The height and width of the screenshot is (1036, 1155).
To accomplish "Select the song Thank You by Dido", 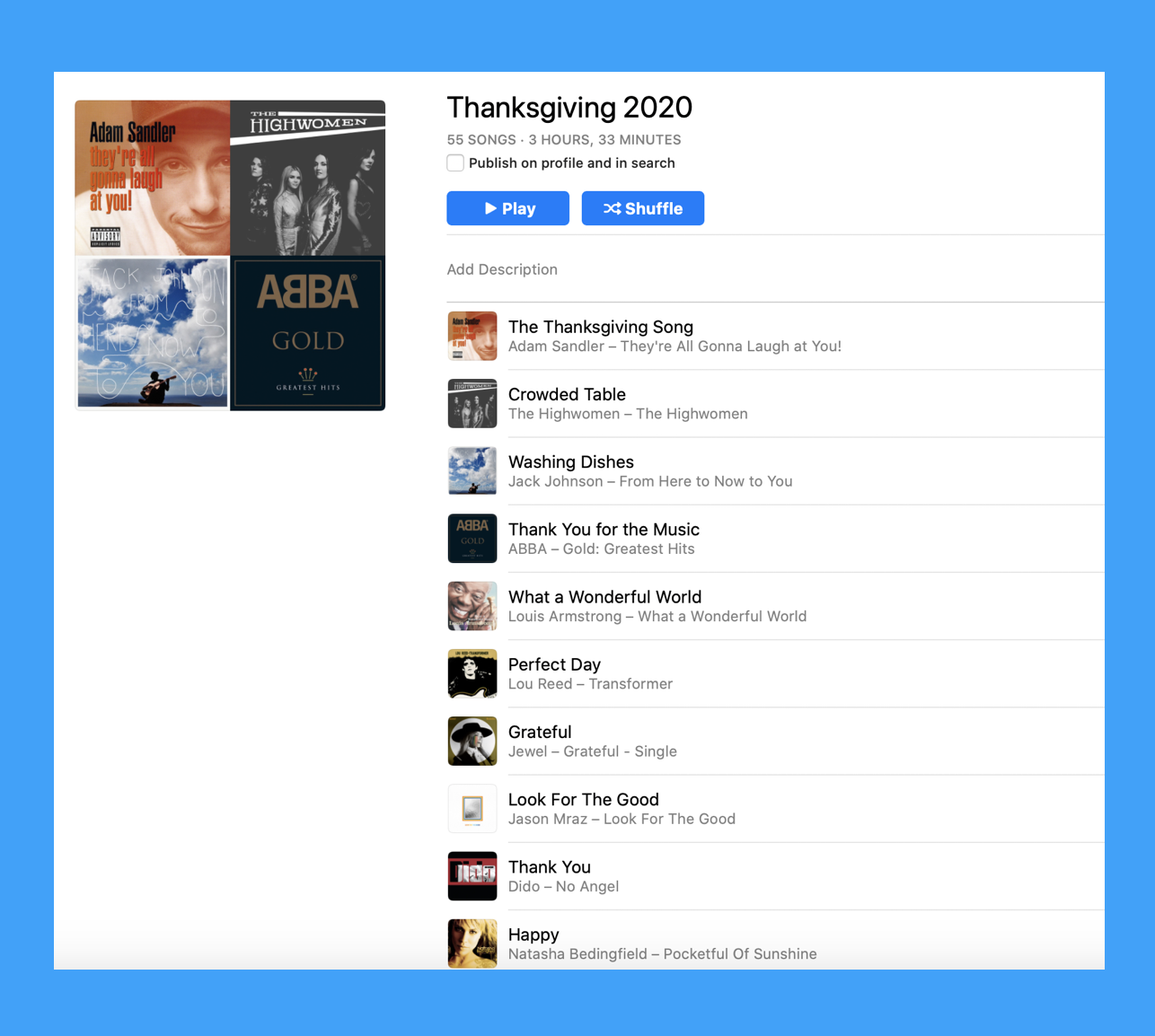I will click(x=775, y=876).
